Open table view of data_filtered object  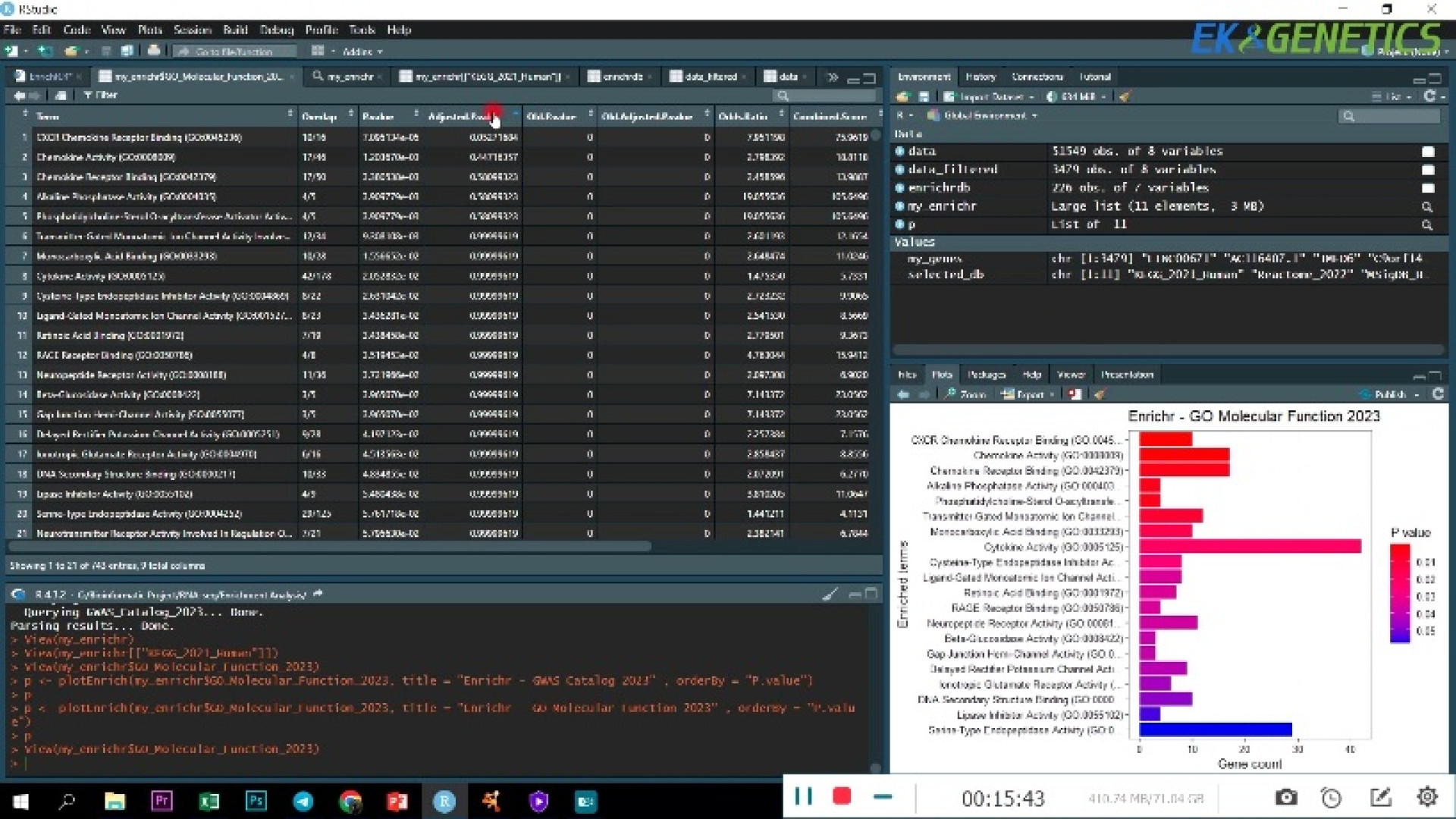[x=1427, y=169]
